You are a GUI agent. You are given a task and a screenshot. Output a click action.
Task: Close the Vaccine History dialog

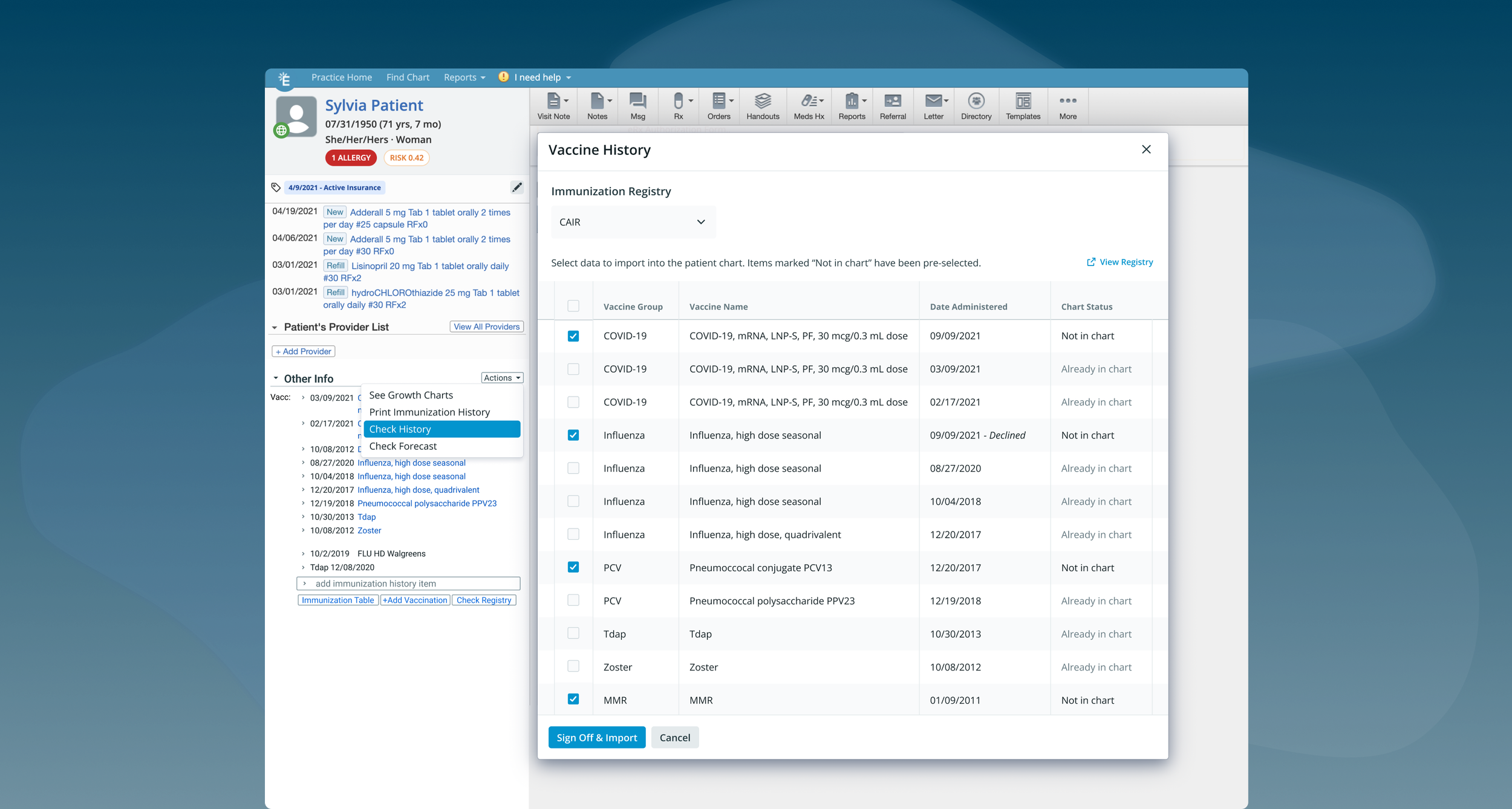point(1146,149)
